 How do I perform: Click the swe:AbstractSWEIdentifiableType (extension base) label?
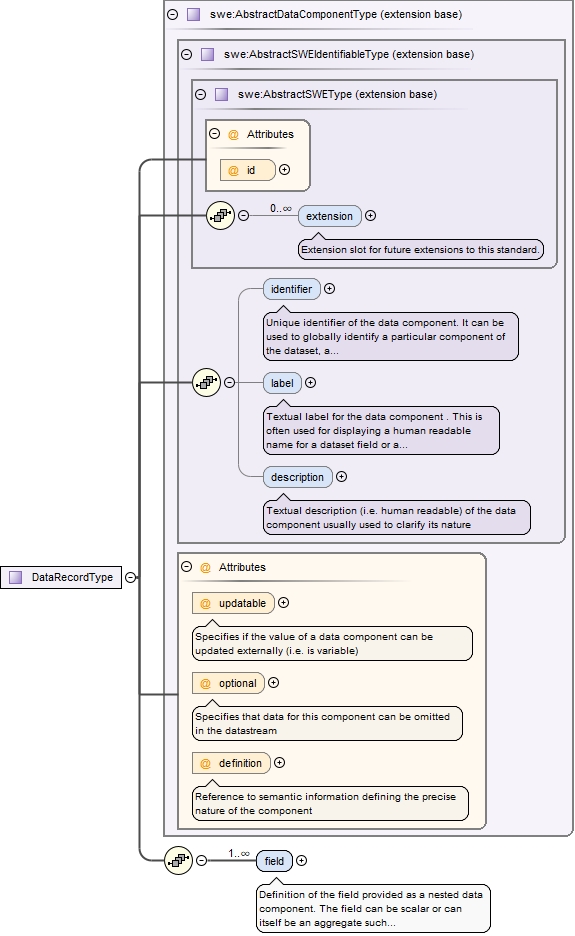point(349,54)
